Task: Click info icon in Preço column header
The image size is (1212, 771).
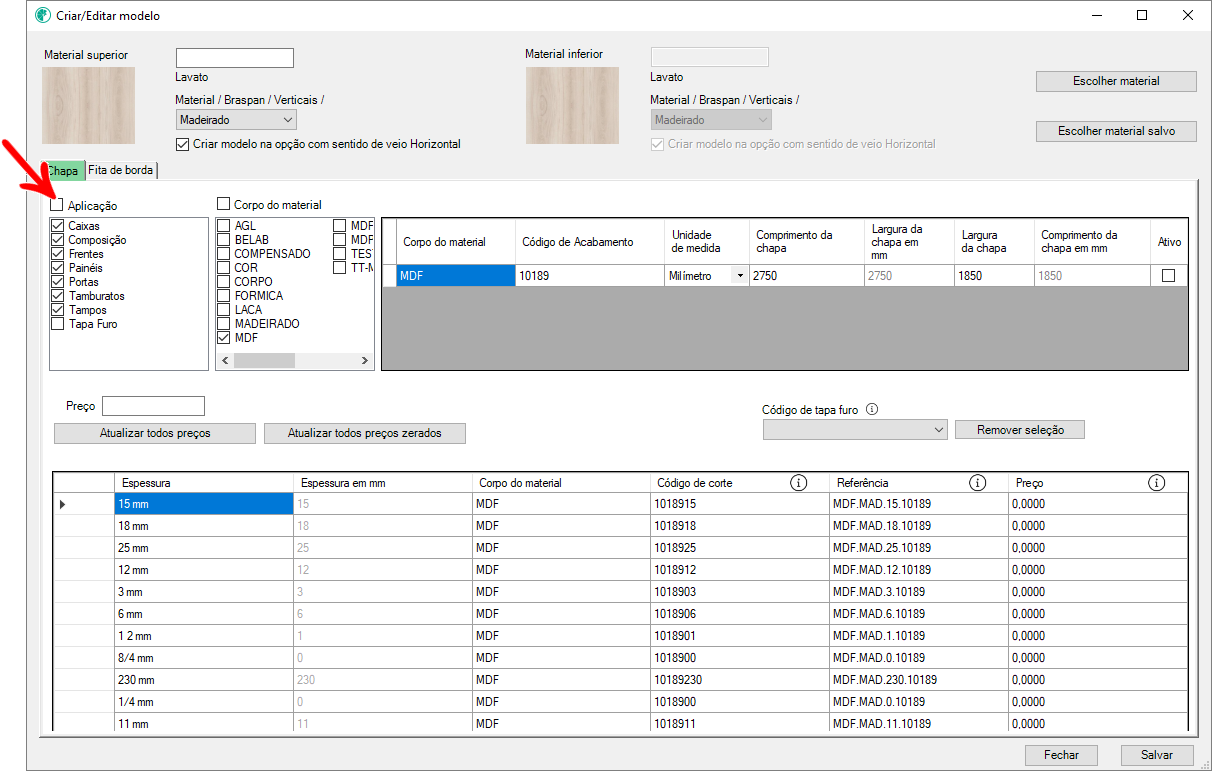Action: click(x=1156, y=483)
